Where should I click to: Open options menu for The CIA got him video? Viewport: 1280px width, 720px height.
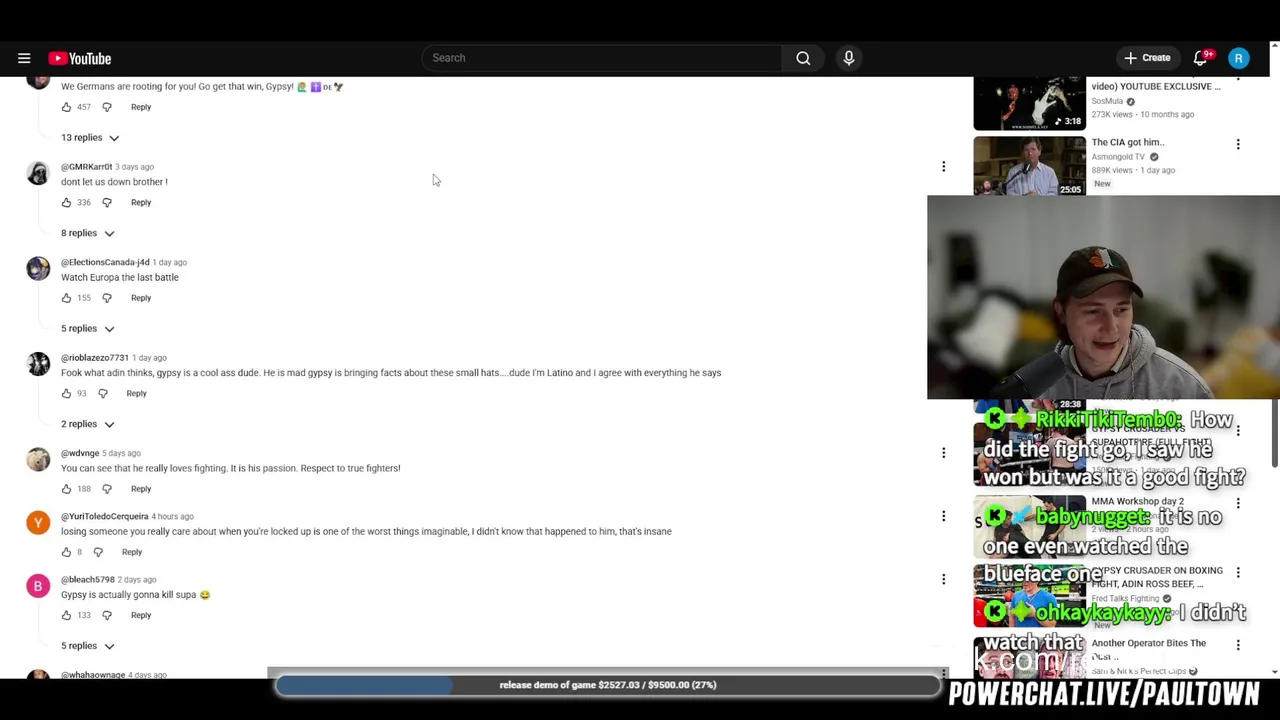pos(1238,144)
